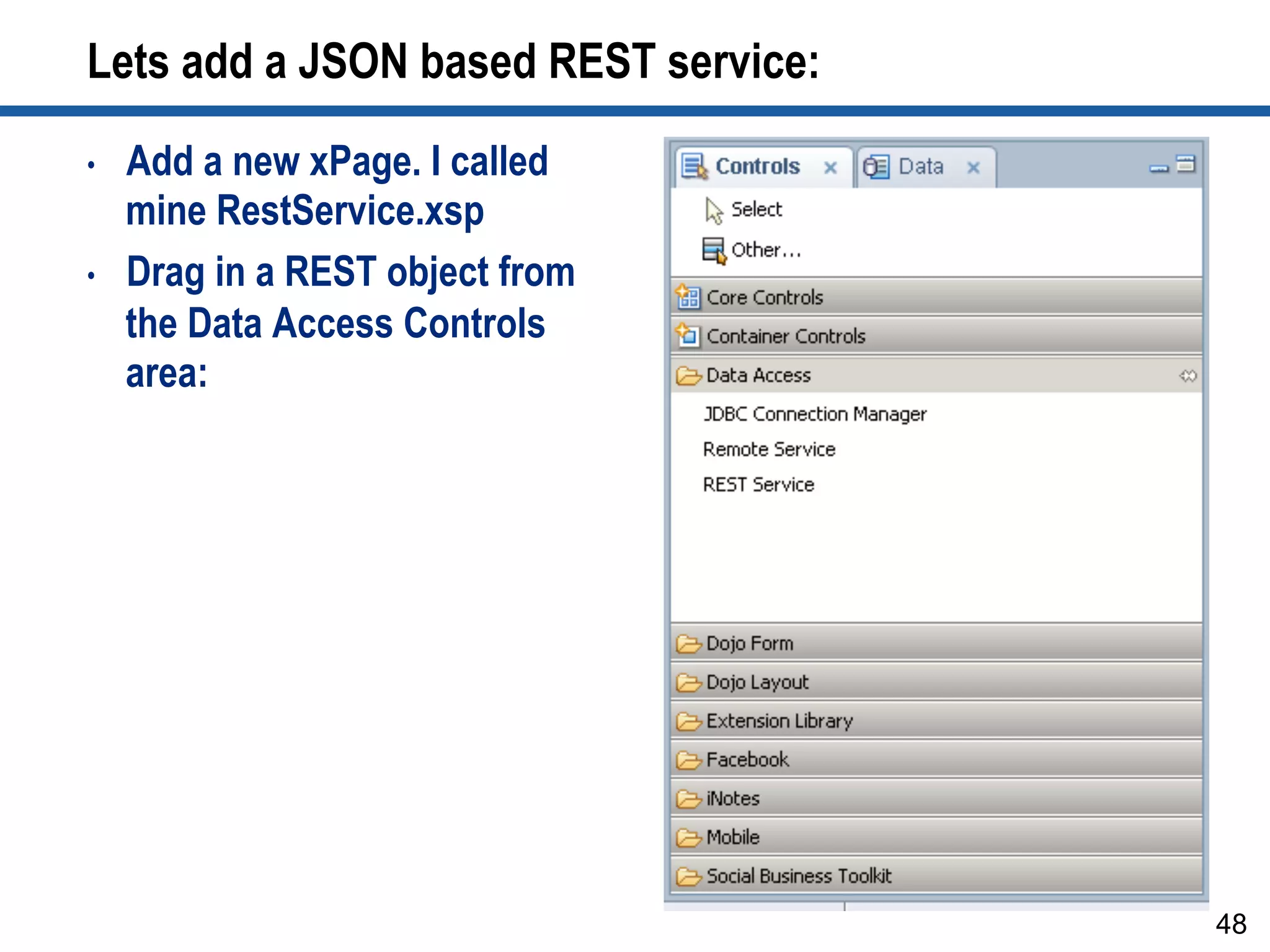Click the Dojo Form folder icon
This screenshot has height=952, width=1270.
[x=689, y=644]
